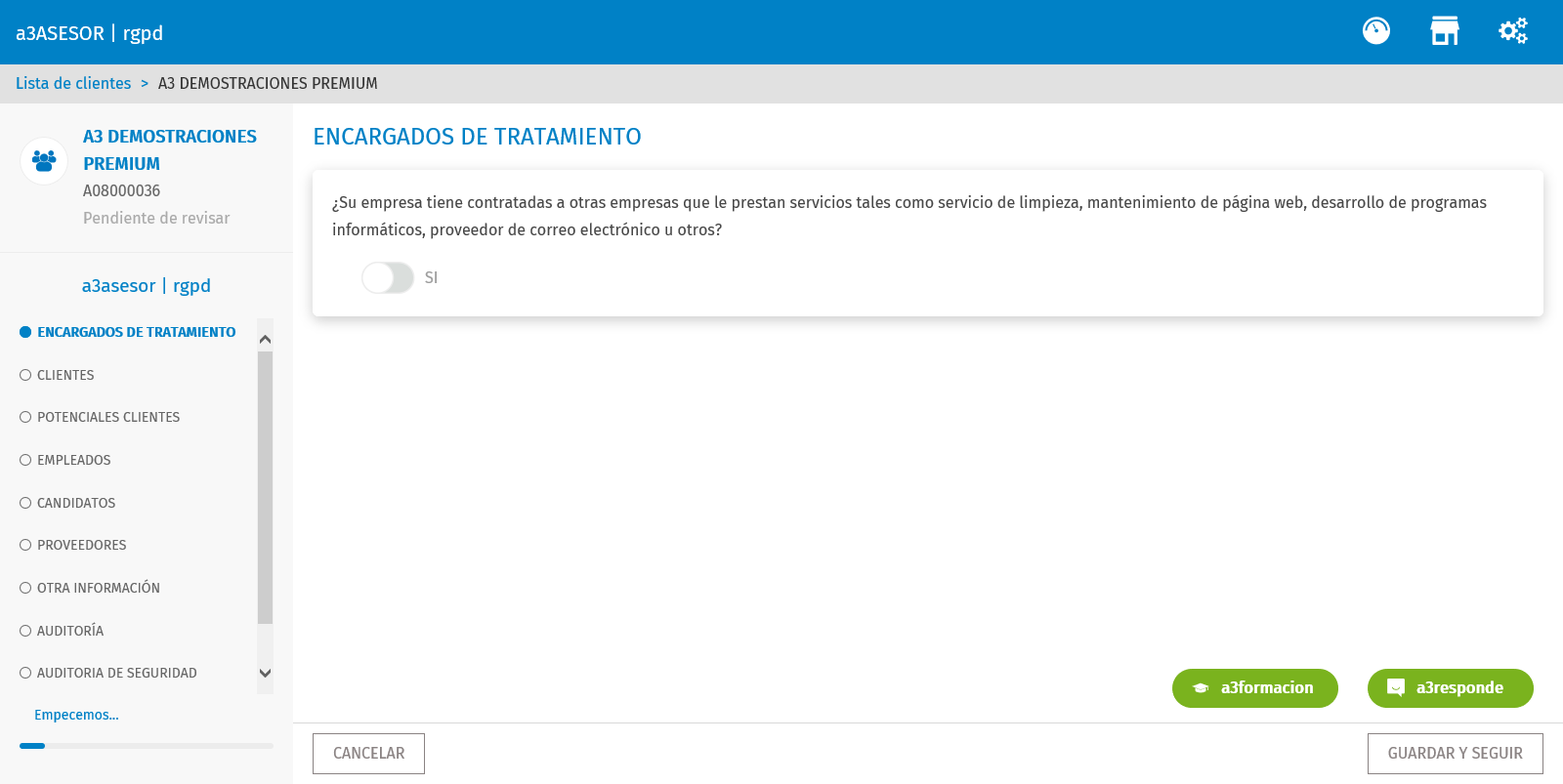Screen dimensions: 1563x784
Task: Open the store icon in header
Action: [1445, 31]
